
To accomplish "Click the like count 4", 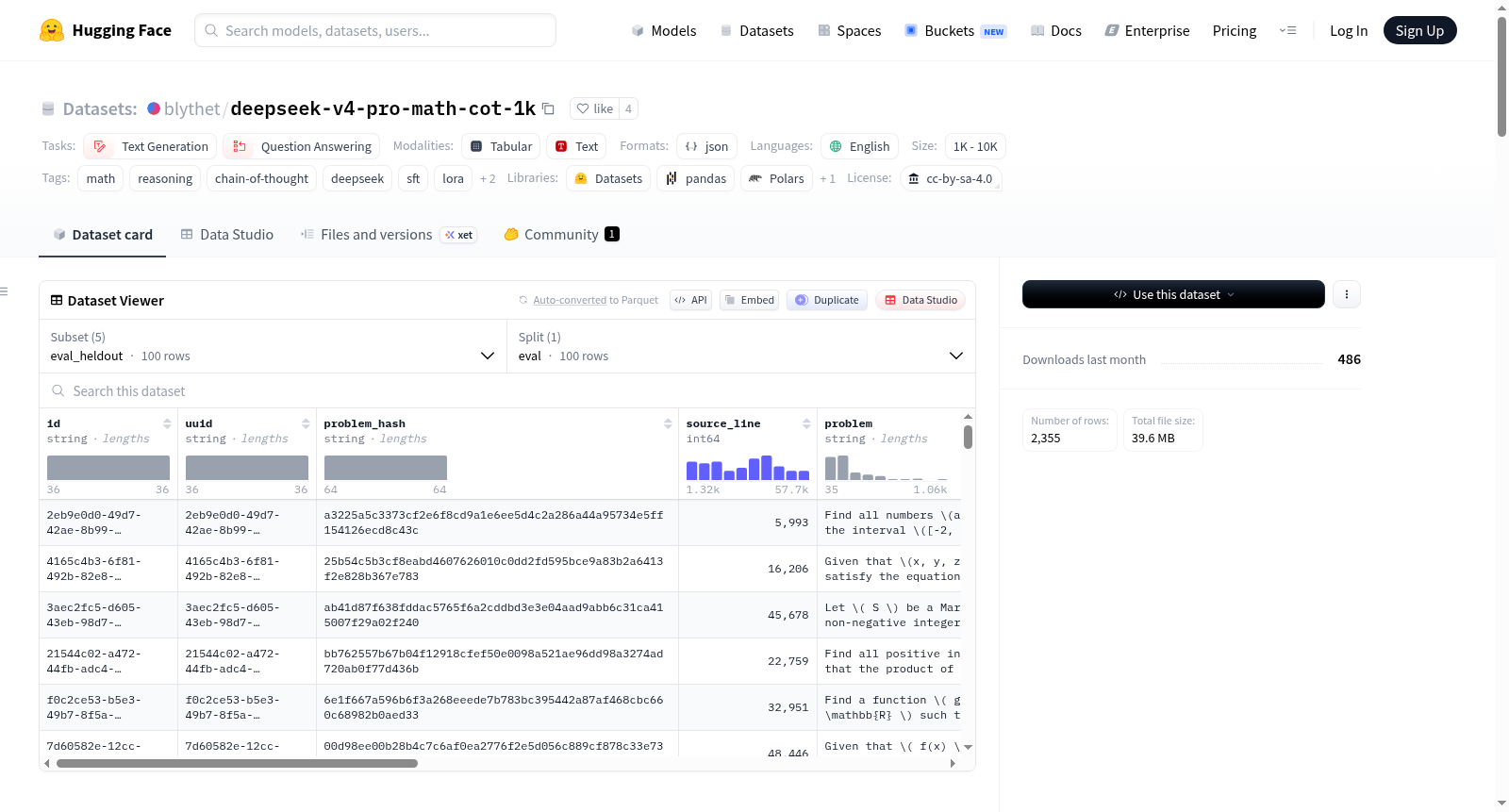I will click(x=628, y=108).
